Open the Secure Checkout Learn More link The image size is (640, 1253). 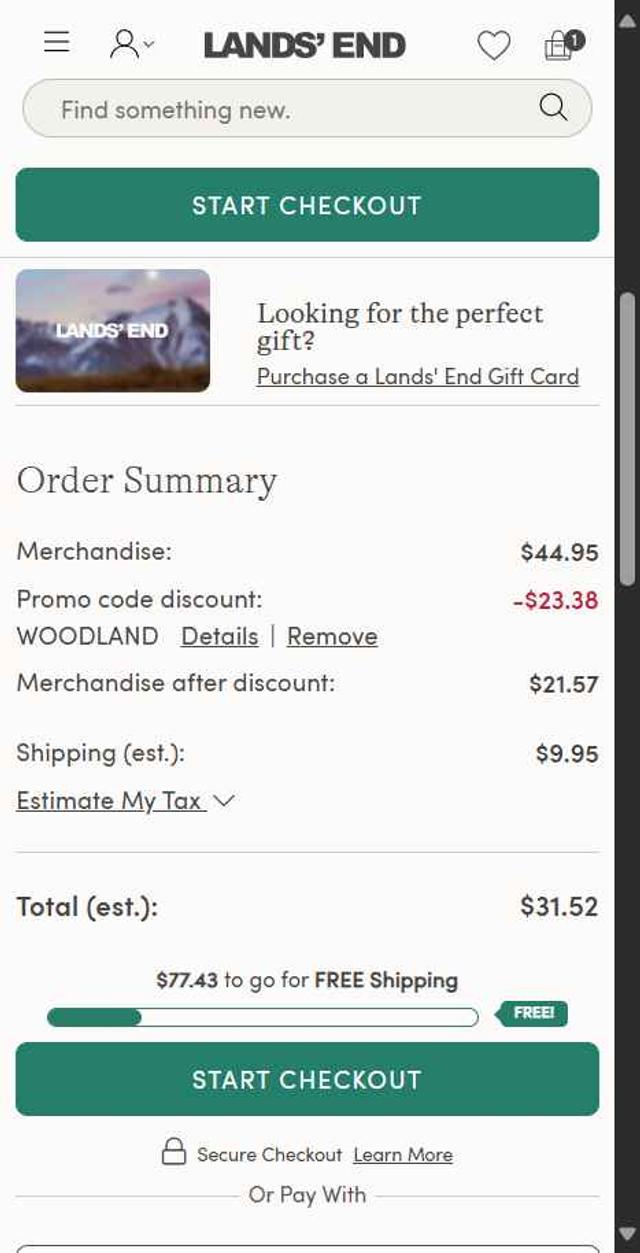pyautogui.click(x=403, y=1155)
